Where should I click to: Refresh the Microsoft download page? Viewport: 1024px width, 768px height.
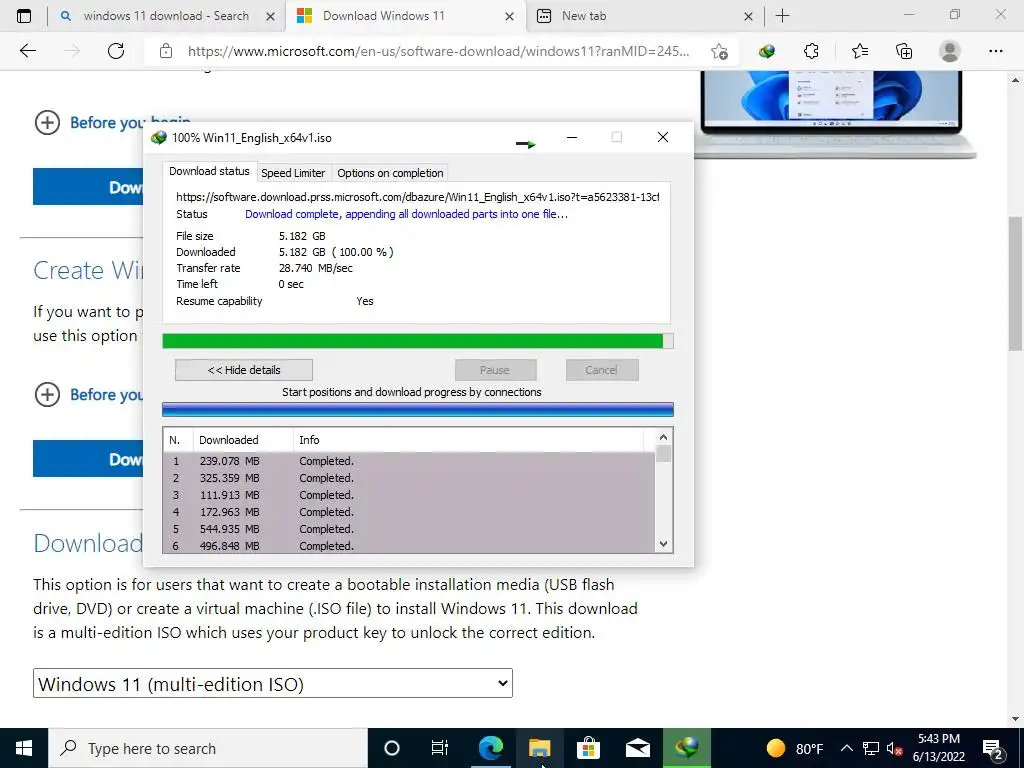click(x=116, y=51)
